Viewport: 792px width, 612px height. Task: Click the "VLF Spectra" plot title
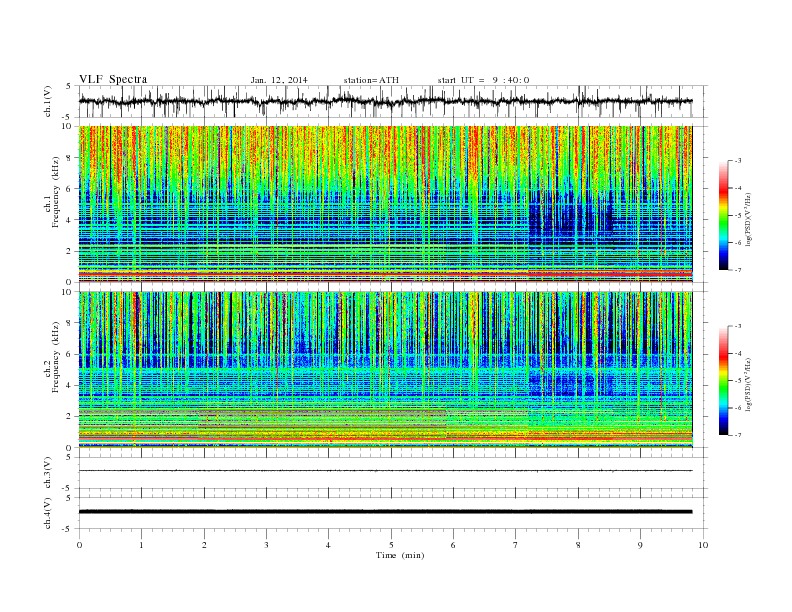[x=113, y=79]
